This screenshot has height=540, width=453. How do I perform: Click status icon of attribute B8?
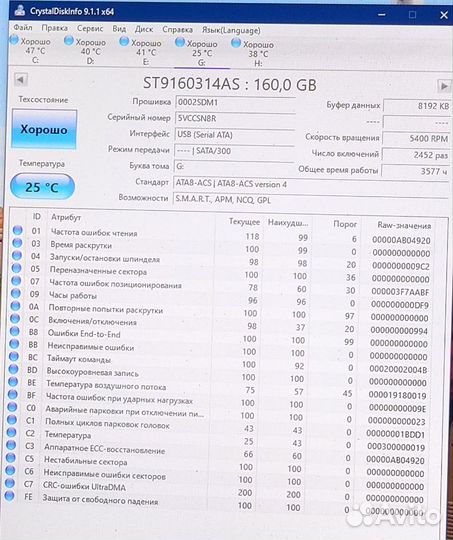tap(14, 331)
